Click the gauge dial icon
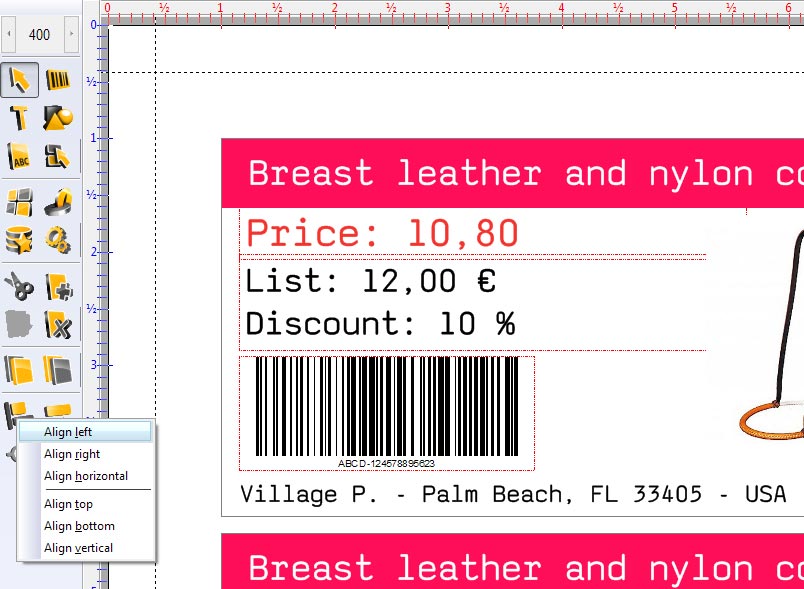Screen dimensions: 804x589 point(58,201)
